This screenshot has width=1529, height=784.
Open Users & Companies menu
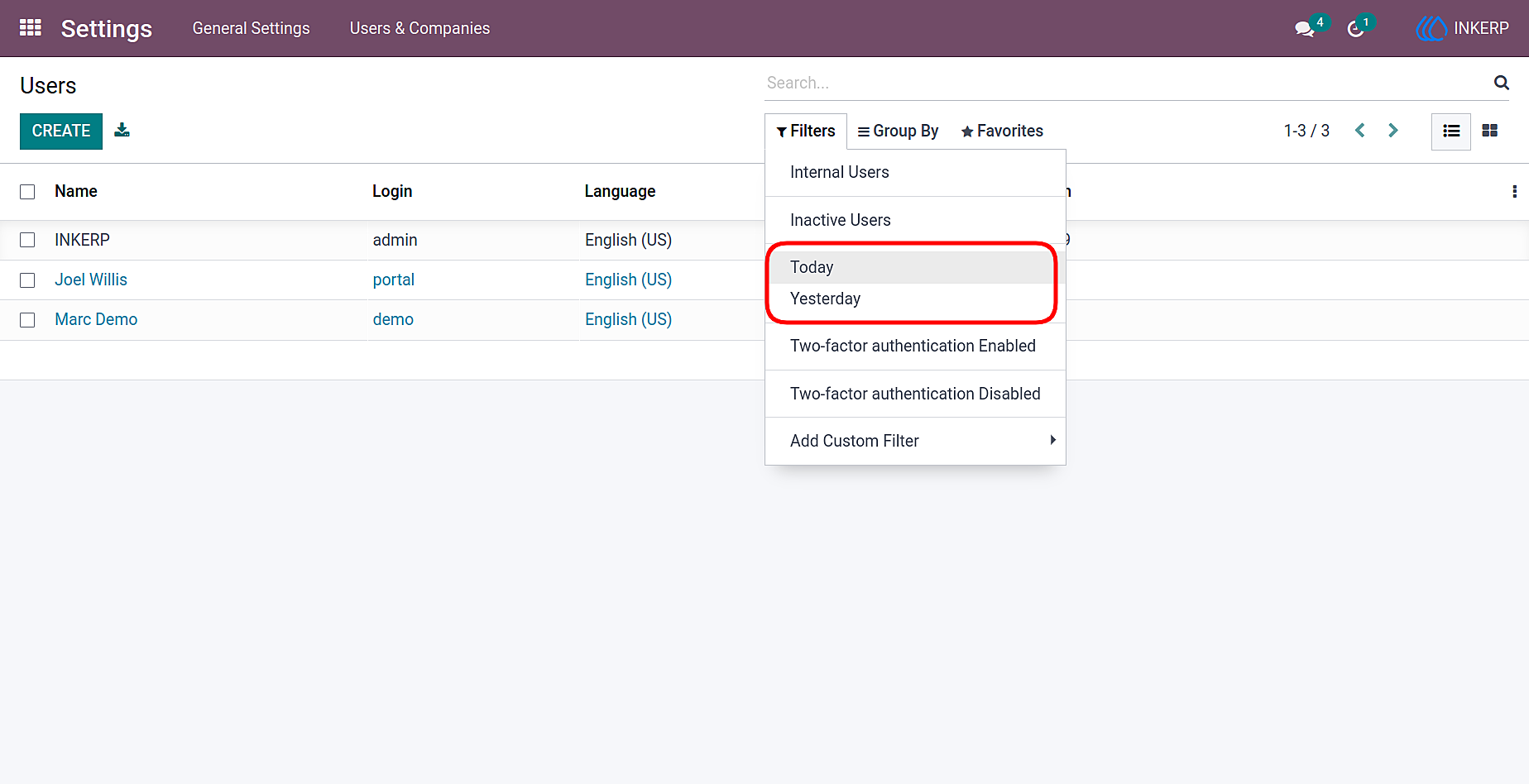[419, 28]
